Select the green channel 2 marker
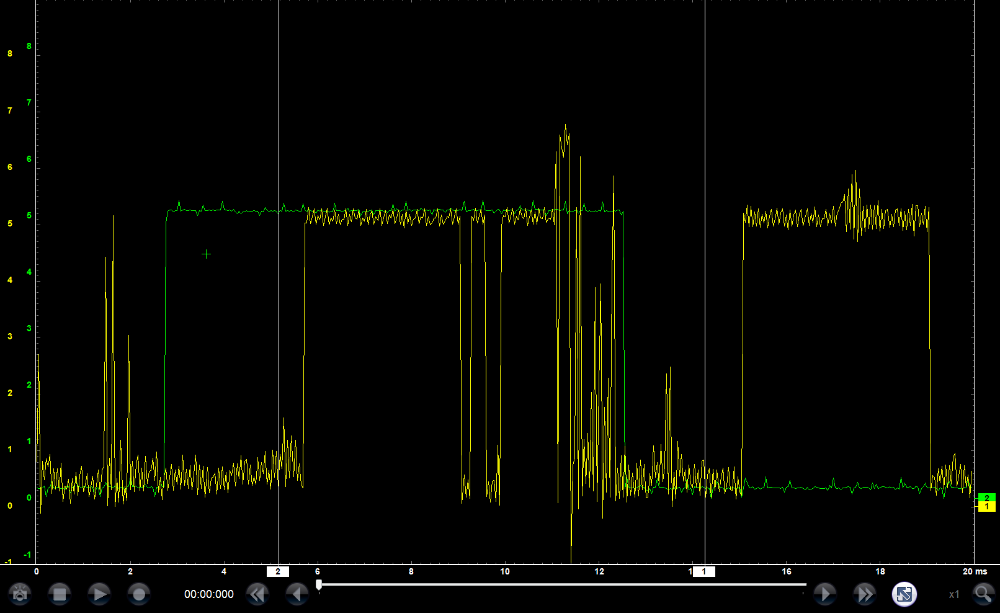Viewport: 1000px width, 613px height. point(986,497)
